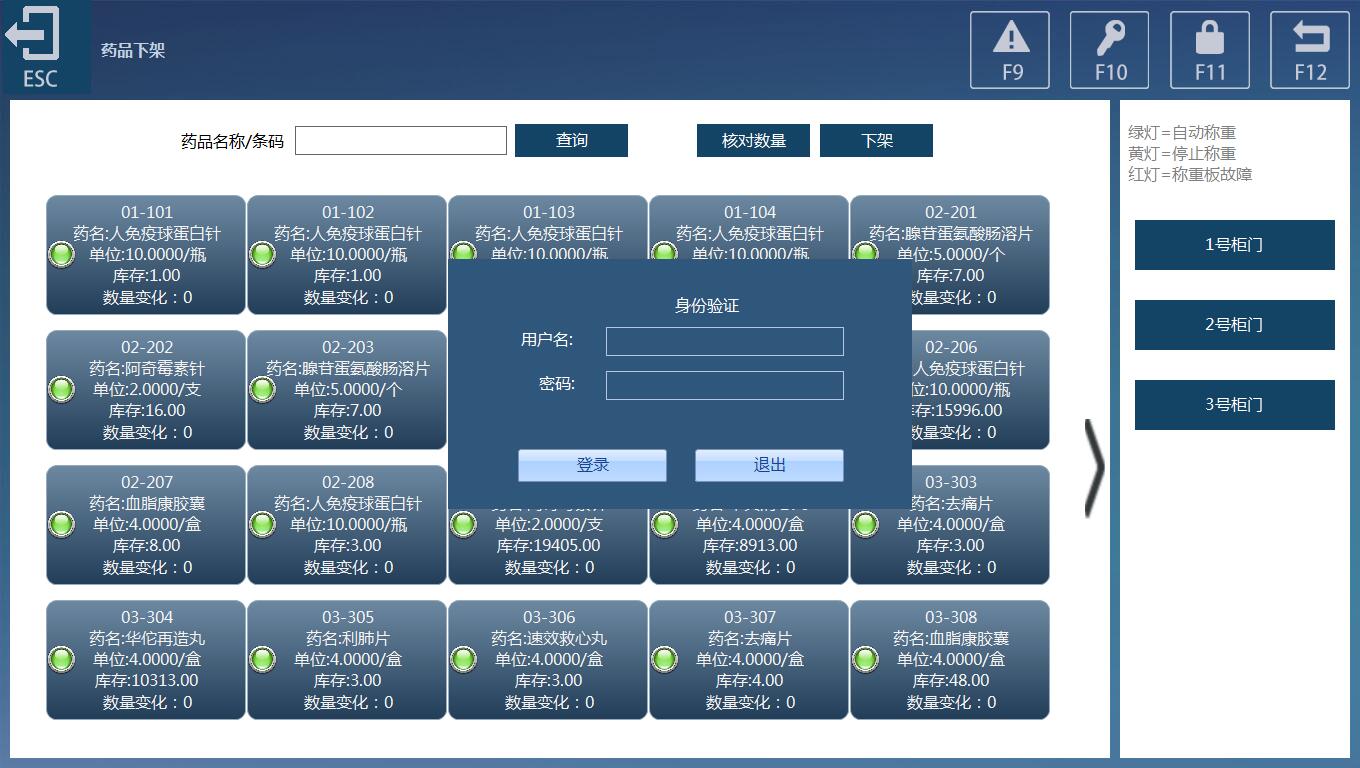The height and width of the screenshot is (768, 1360).
Task: Open 2号柜门 cabinet door
Action: click(x=1234, y=325)
